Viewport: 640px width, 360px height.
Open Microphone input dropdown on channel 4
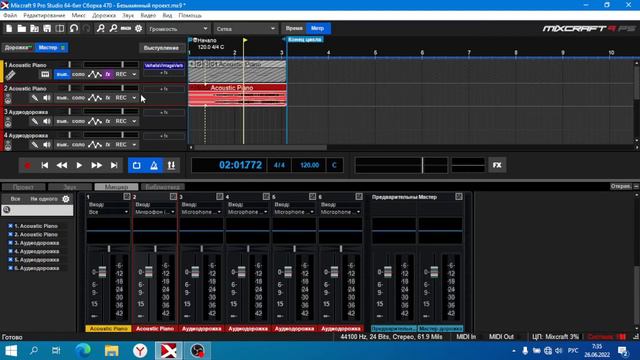tap(247, 212)
